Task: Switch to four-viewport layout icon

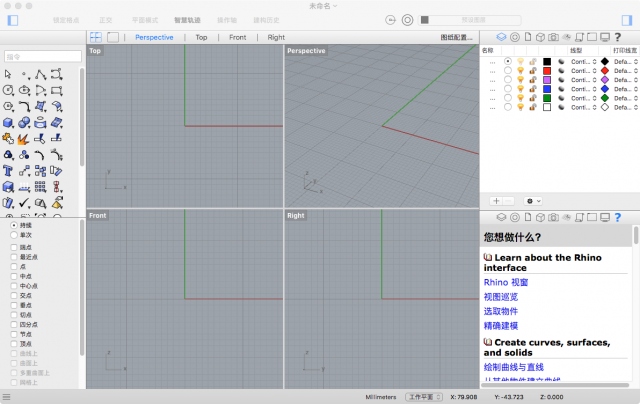Action: [96, 37]
